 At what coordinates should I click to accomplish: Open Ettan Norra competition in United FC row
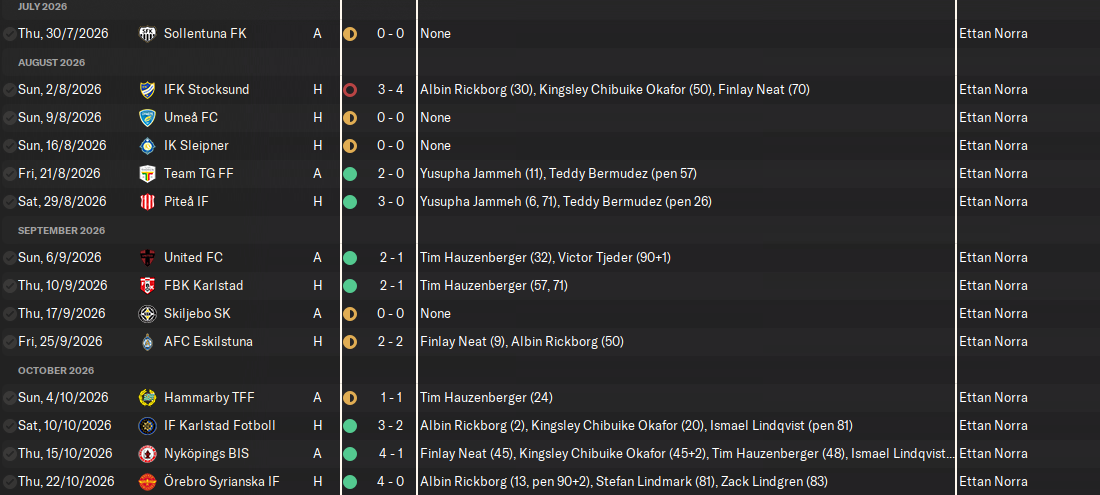(993, 257)
